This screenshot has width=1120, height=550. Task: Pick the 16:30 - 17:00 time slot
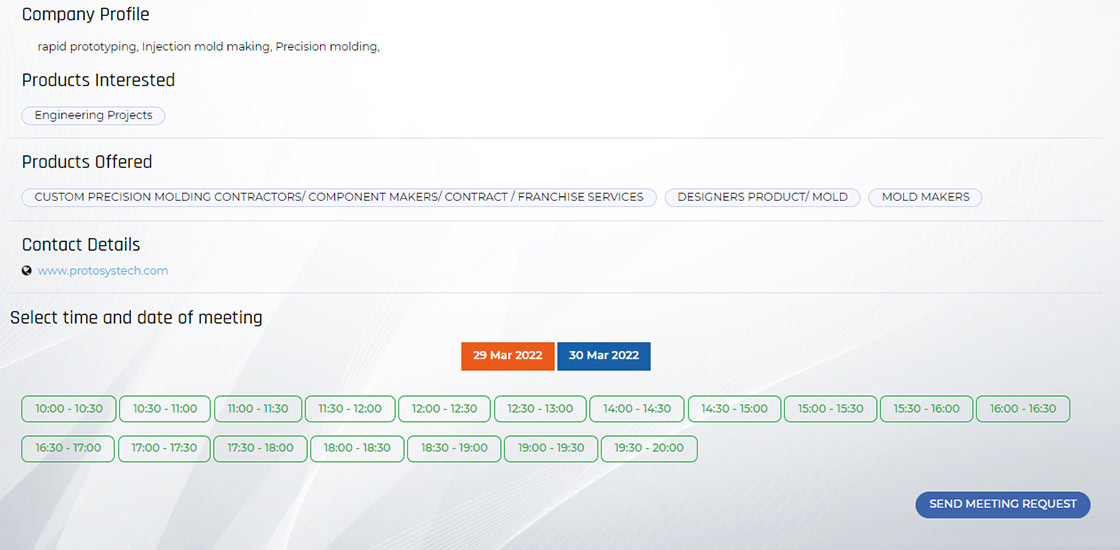[69, 449]
